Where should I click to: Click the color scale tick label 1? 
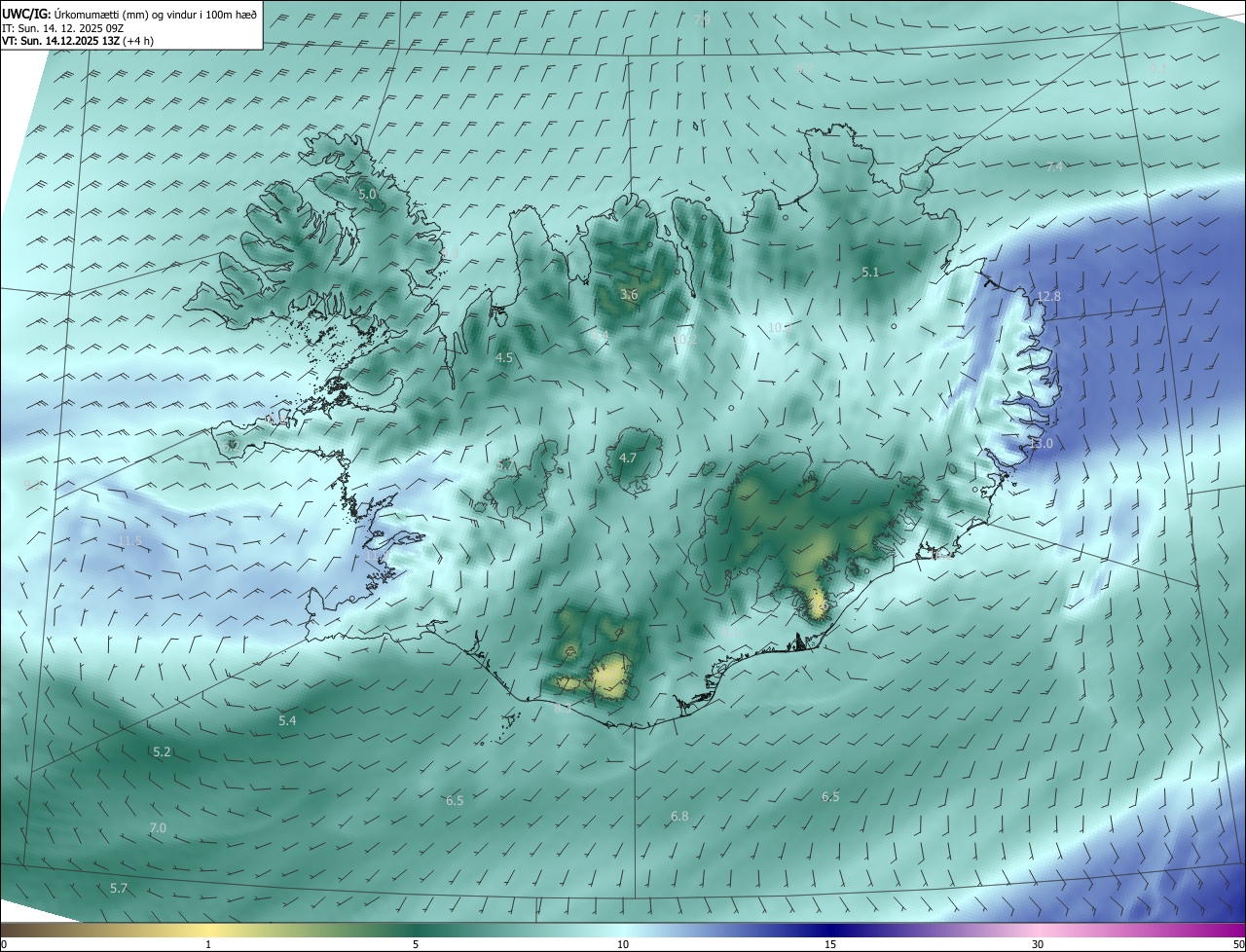[208, 944]
